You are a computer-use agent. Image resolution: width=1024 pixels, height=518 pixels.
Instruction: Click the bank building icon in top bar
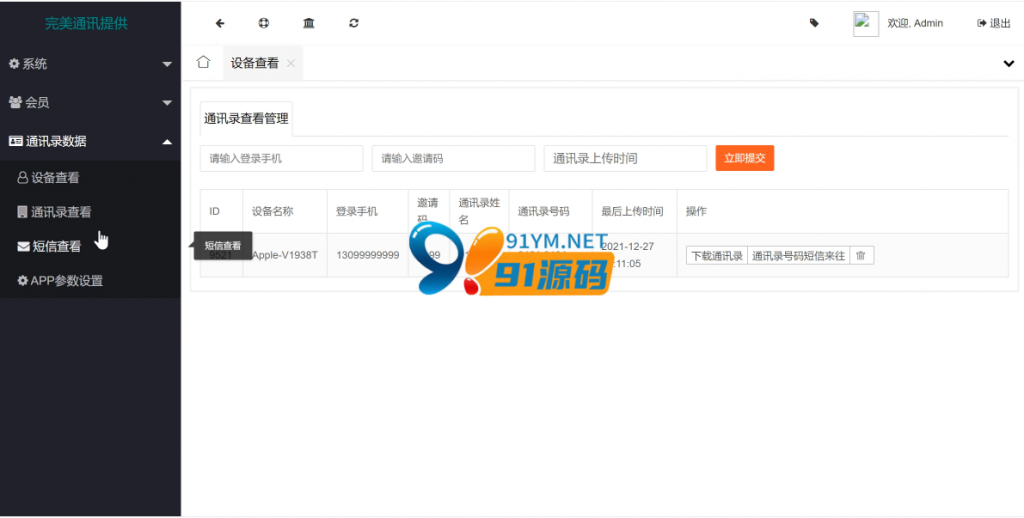[309, 23]
